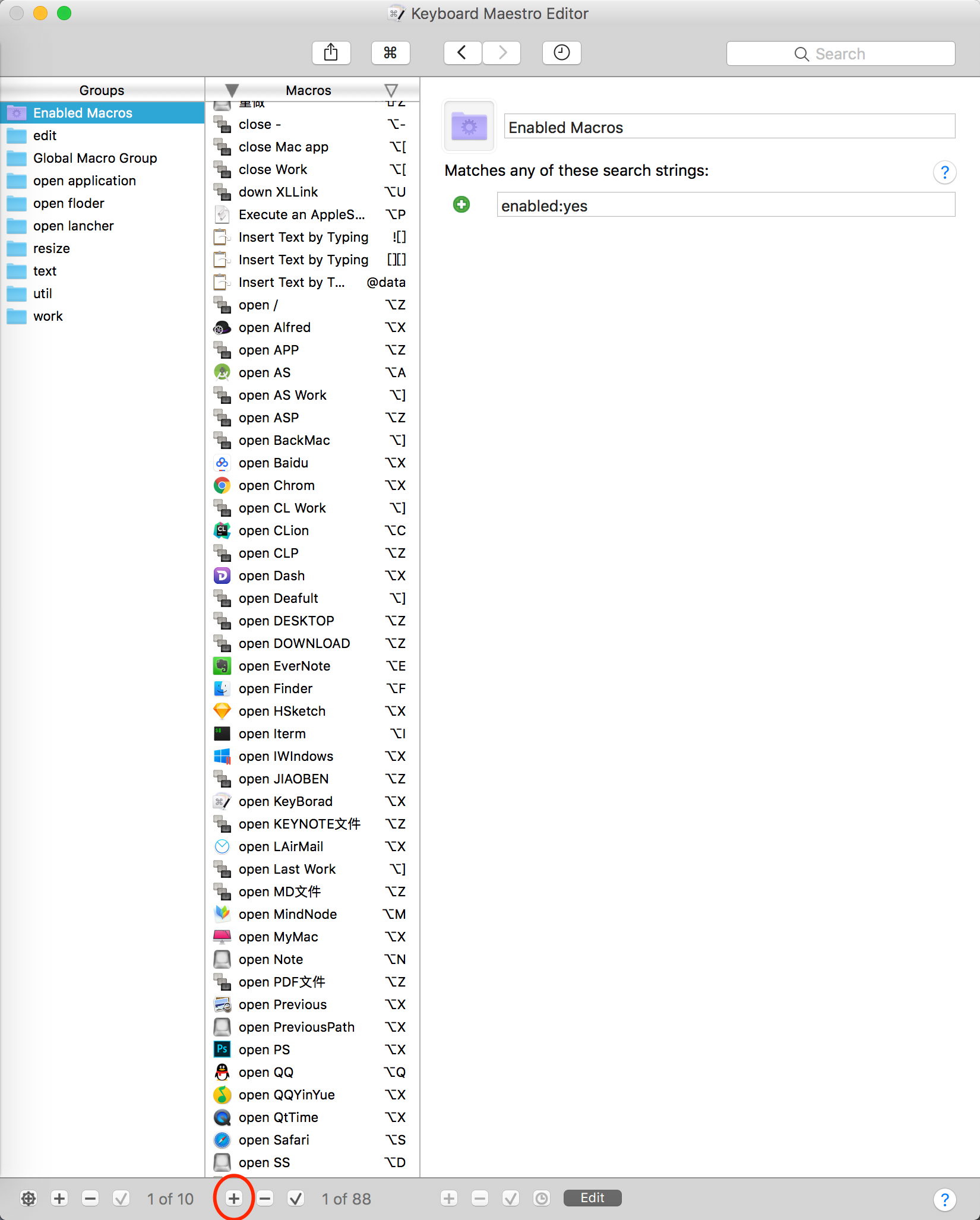Select the open LAirMail macro

[312, 846]
